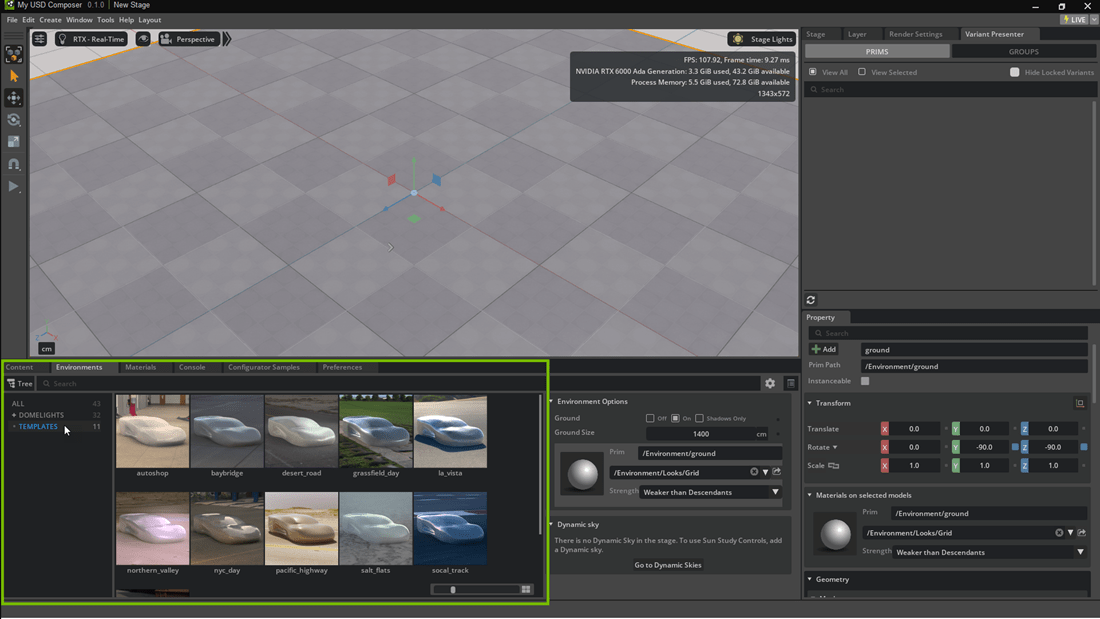Collapse Materials on selected models section
Image resolution: width=1100 pixels, height=619 pixels.
(810, 495)
